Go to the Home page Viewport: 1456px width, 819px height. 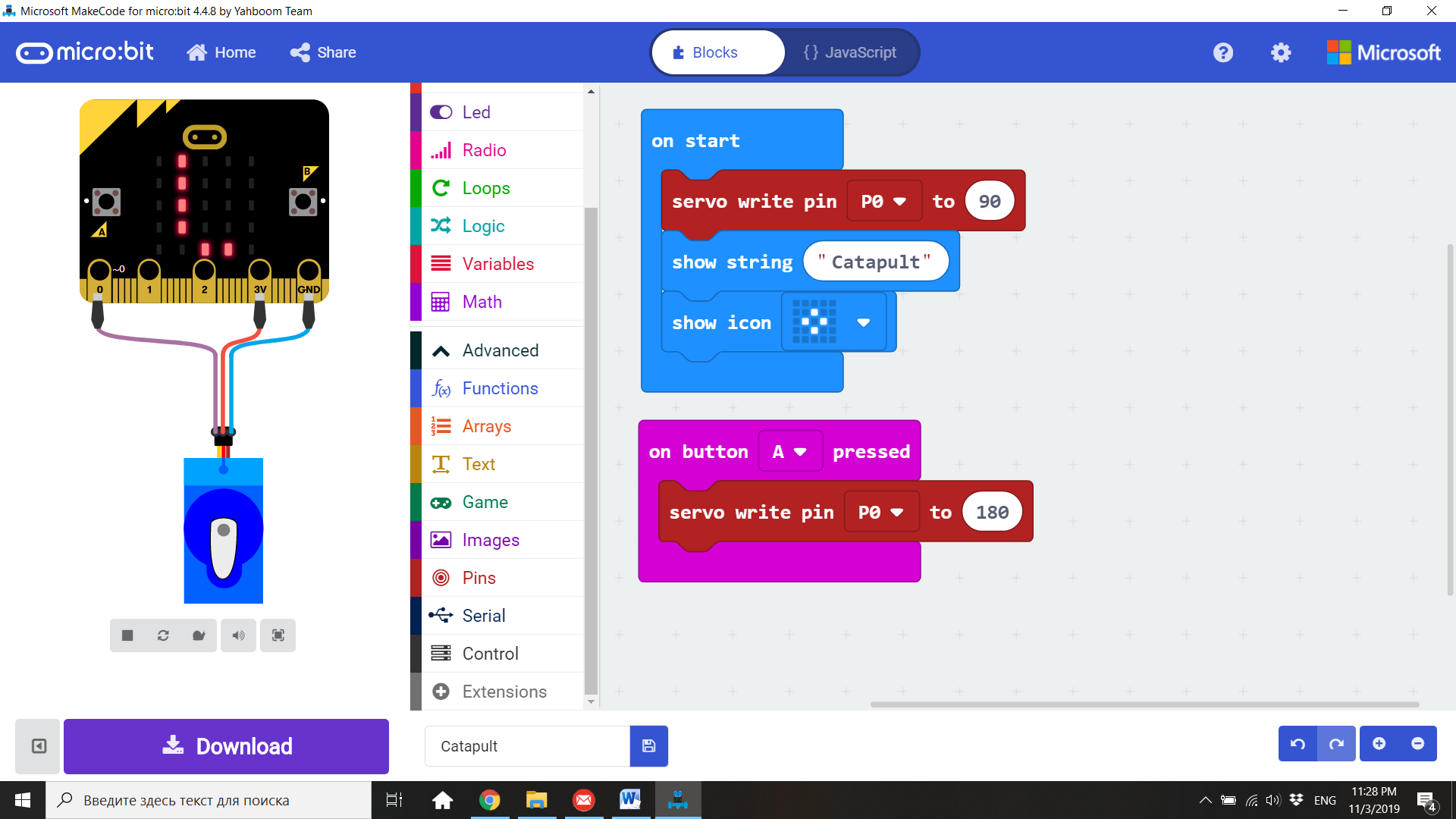(x=221, y=52)
